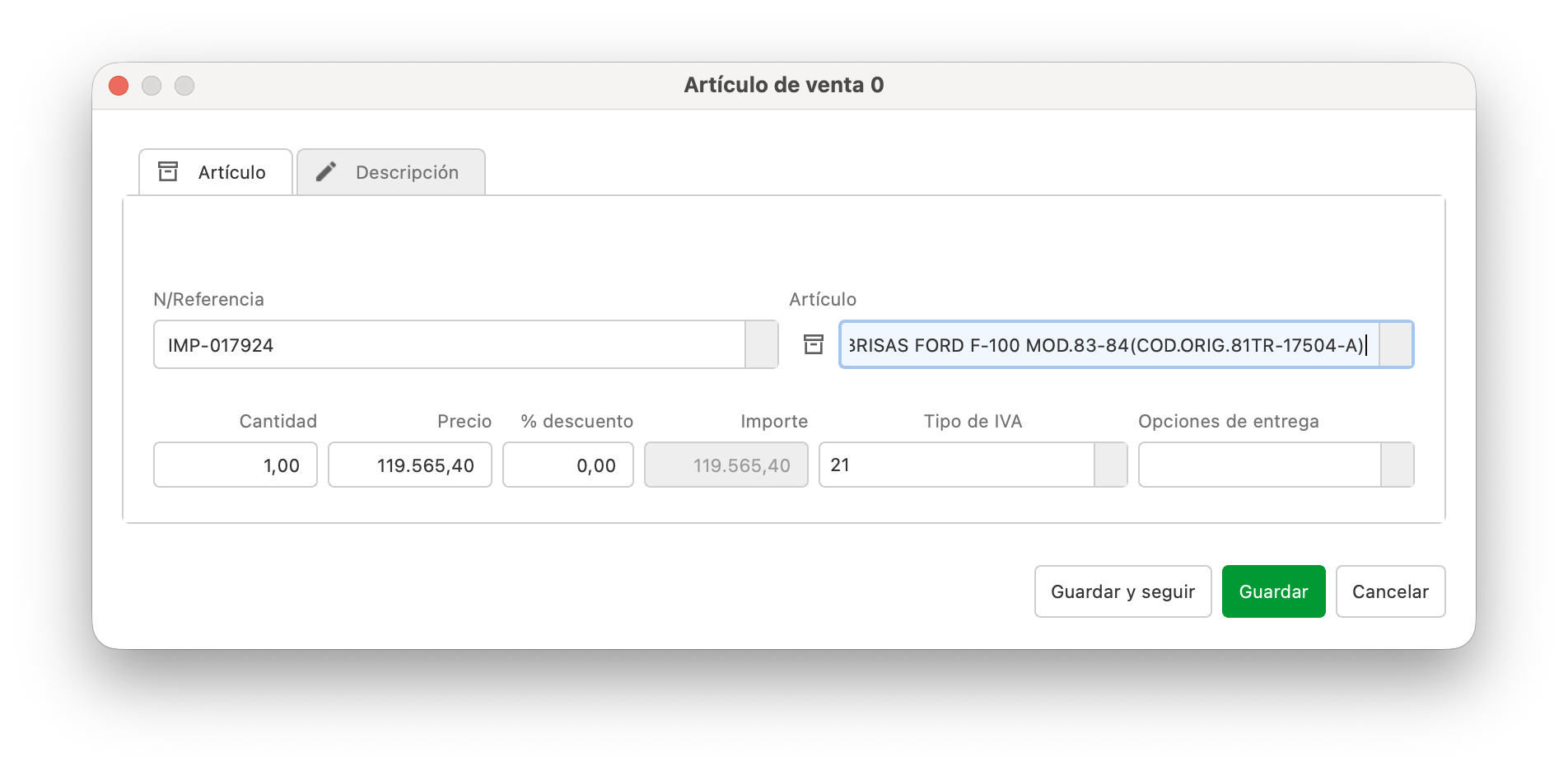This screenshot has width=1568, height=771.
Task: Open the Artículo field dropdown button
Action: click(x=1396, y=344)
